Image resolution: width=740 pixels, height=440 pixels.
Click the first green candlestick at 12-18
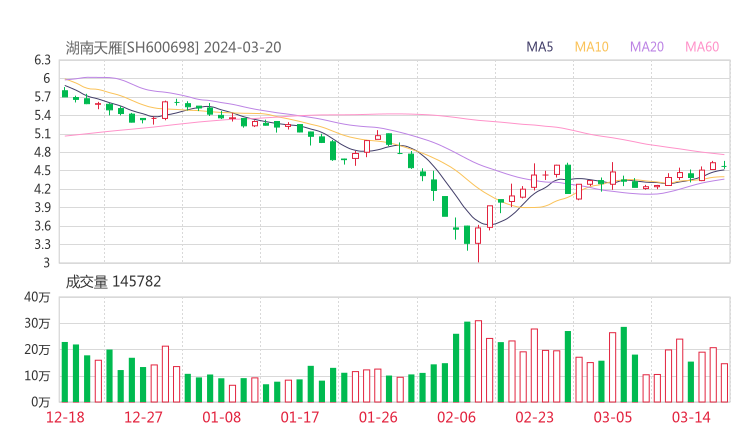click(65, 93)
